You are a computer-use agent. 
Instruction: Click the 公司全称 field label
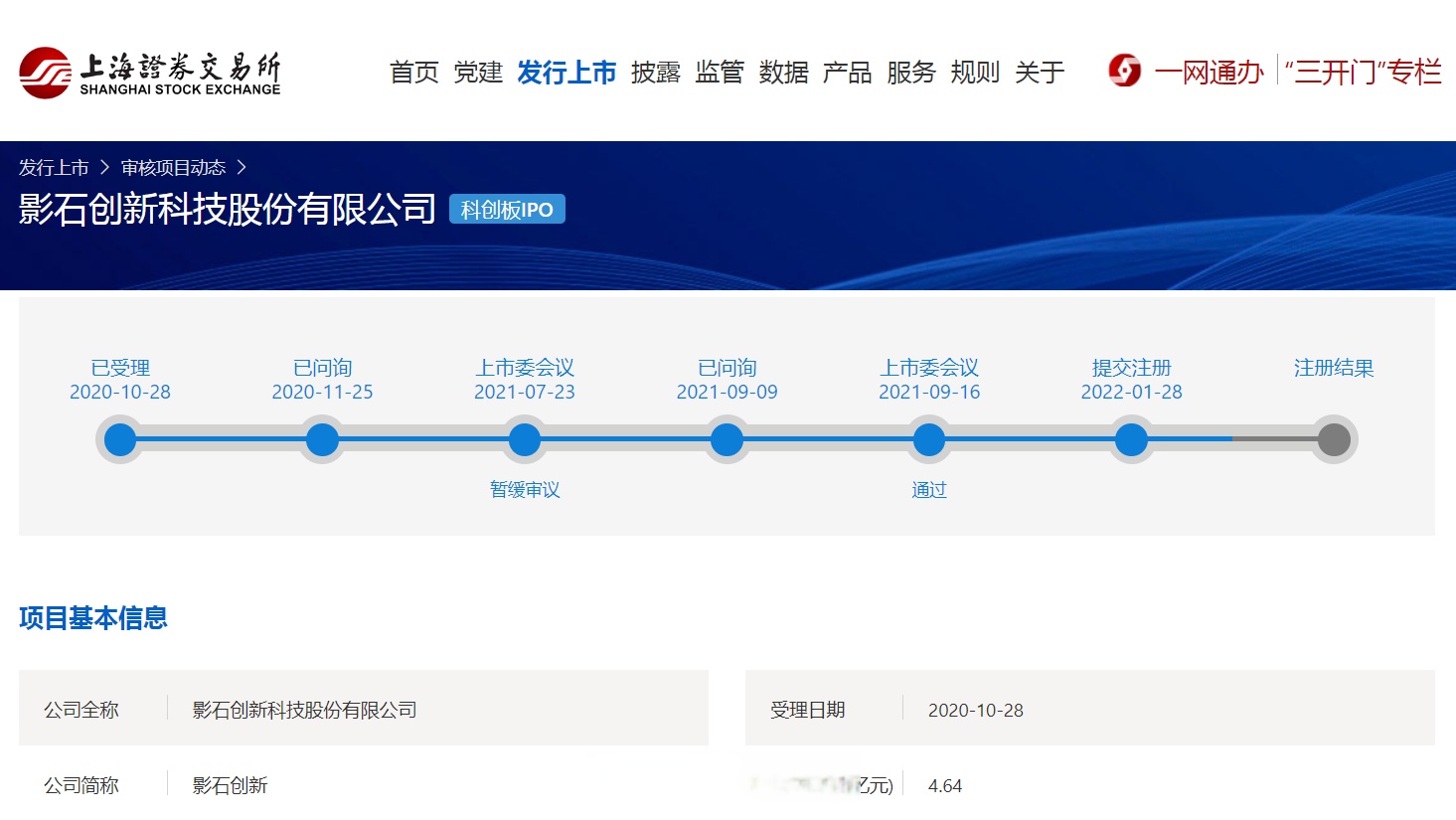81,710
